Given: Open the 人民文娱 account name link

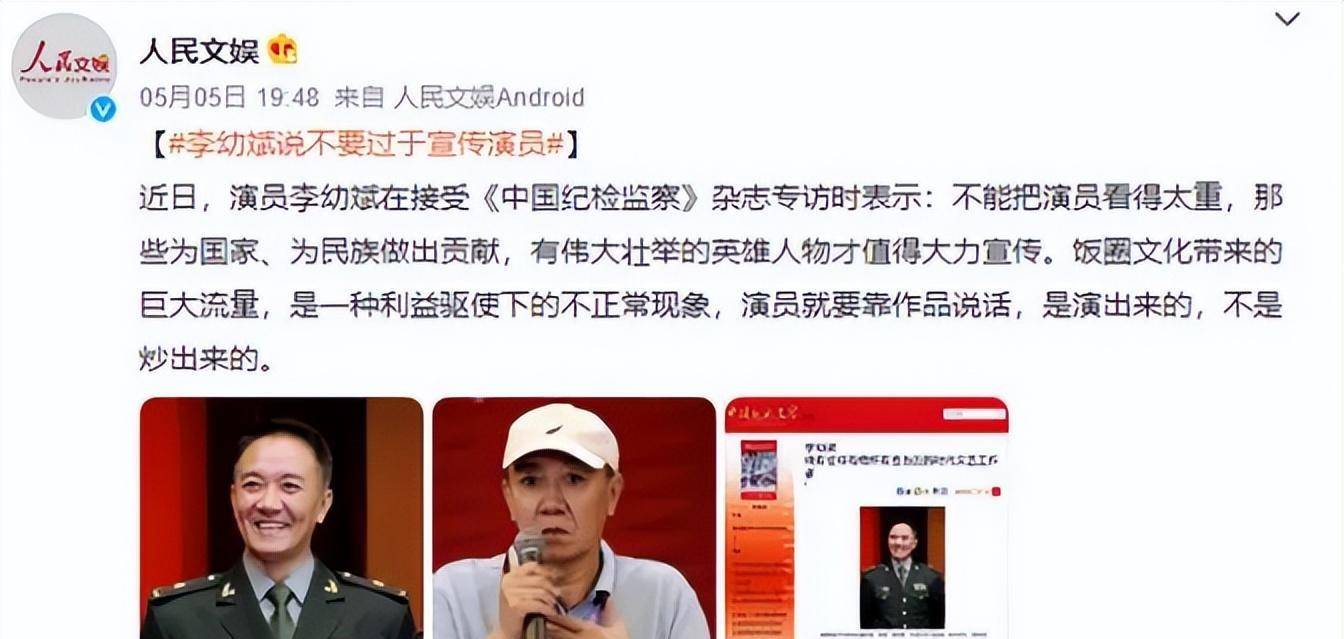Looking at the screenshot, I should (x=199, y=50).
